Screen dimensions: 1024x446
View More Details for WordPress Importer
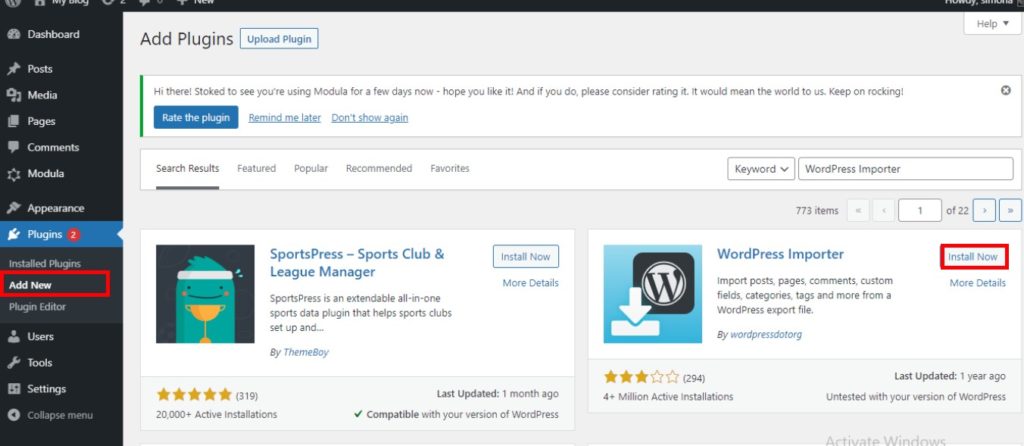[978, 283]
